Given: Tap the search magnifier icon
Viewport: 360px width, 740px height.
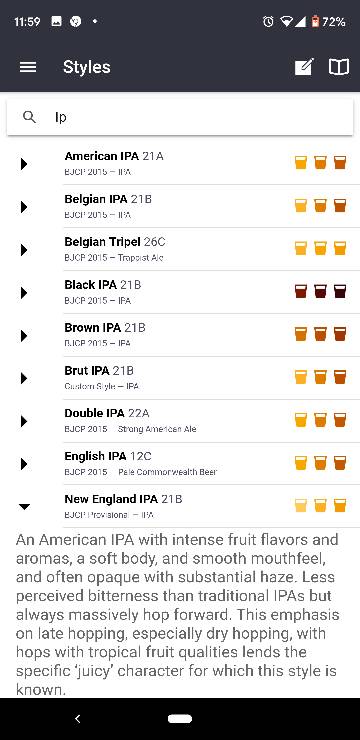Looking at the screenshot, I should (x=29, y=117).
